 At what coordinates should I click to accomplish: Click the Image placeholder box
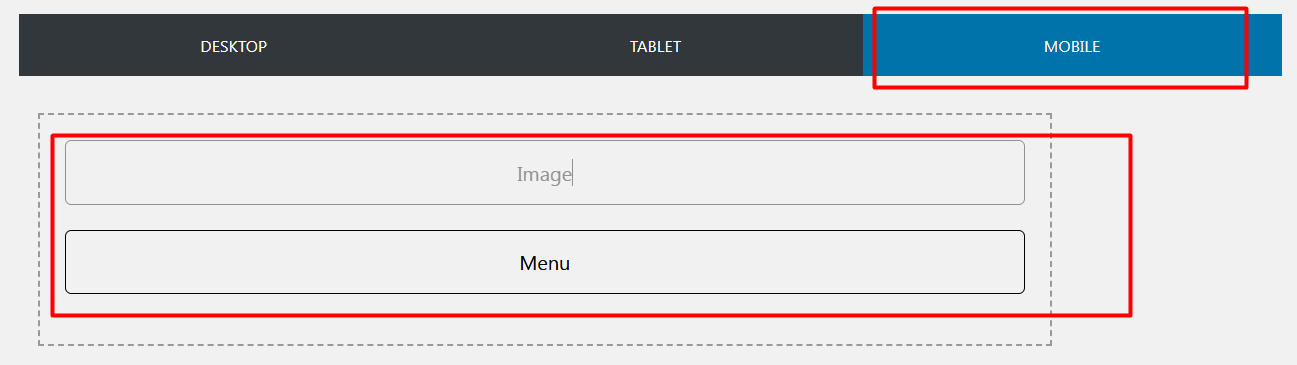545,173
